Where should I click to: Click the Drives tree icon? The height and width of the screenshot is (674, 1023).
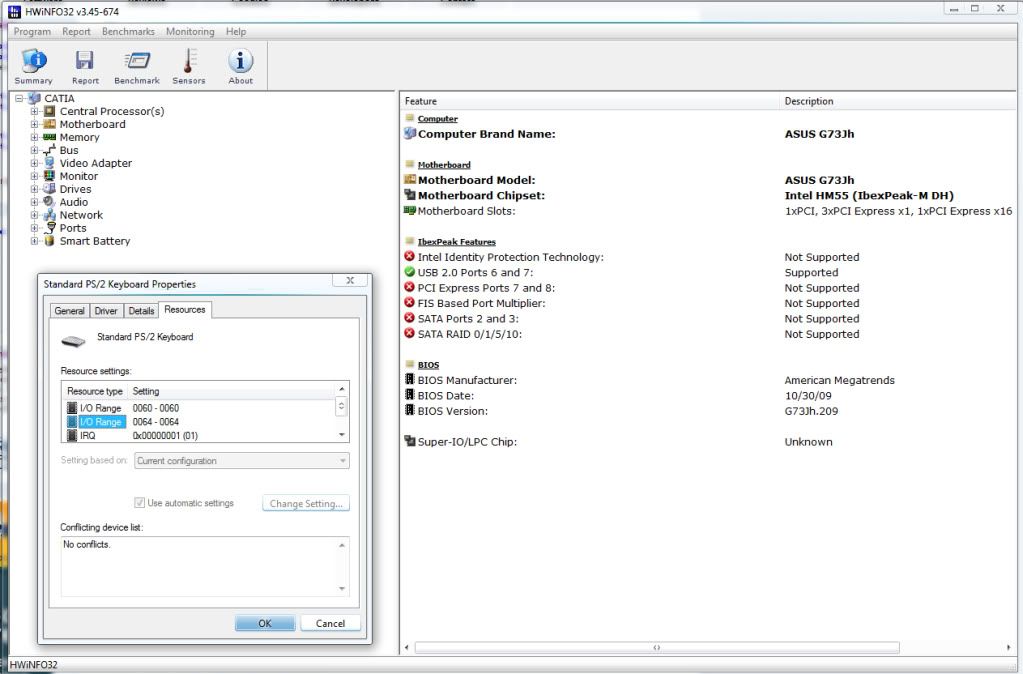[x=50, y=189]
